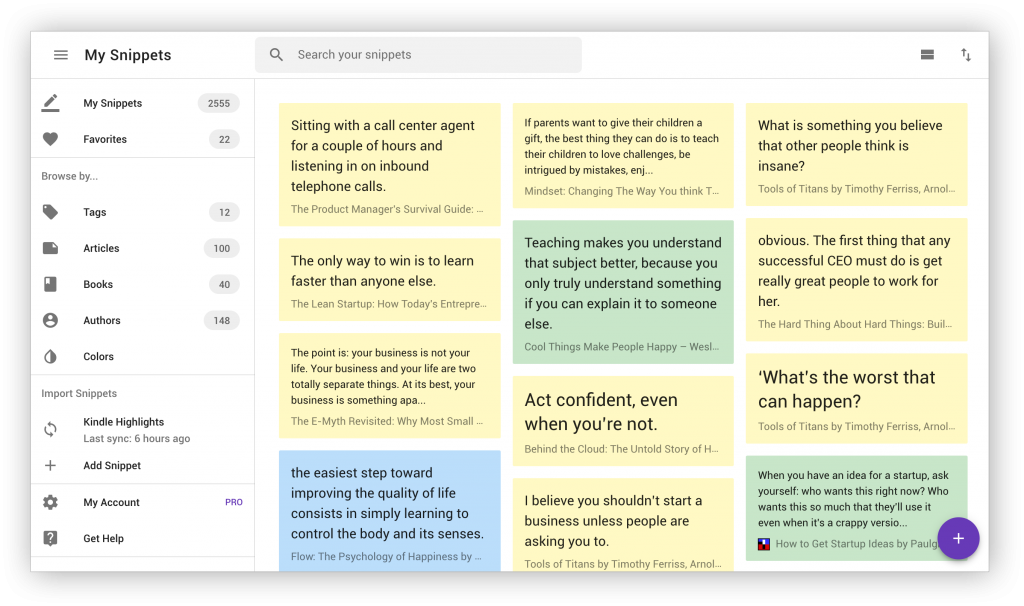Screen dimensions: 1024x606
Task: Browse snippets by Tags
Action: click(x=95, y=212)
